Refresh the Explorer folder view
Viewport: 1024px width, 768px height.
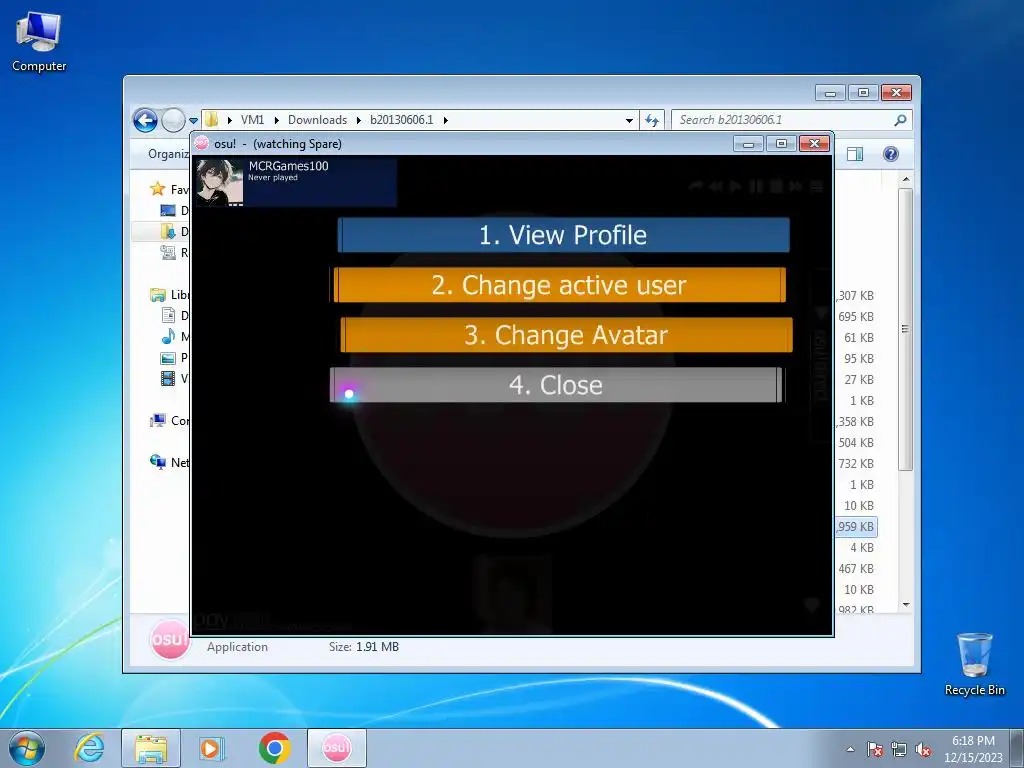coord(652,120)
